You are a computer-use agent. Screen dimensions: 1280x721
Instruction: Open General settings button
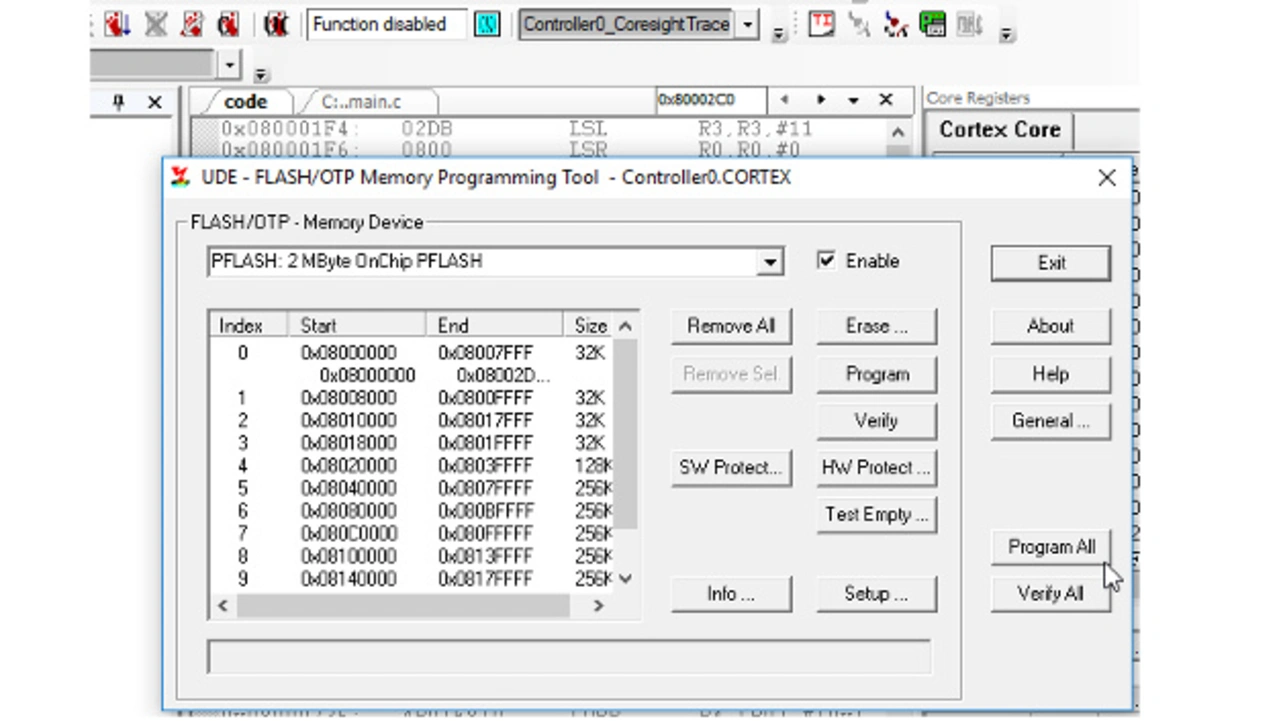(1050, 421)
